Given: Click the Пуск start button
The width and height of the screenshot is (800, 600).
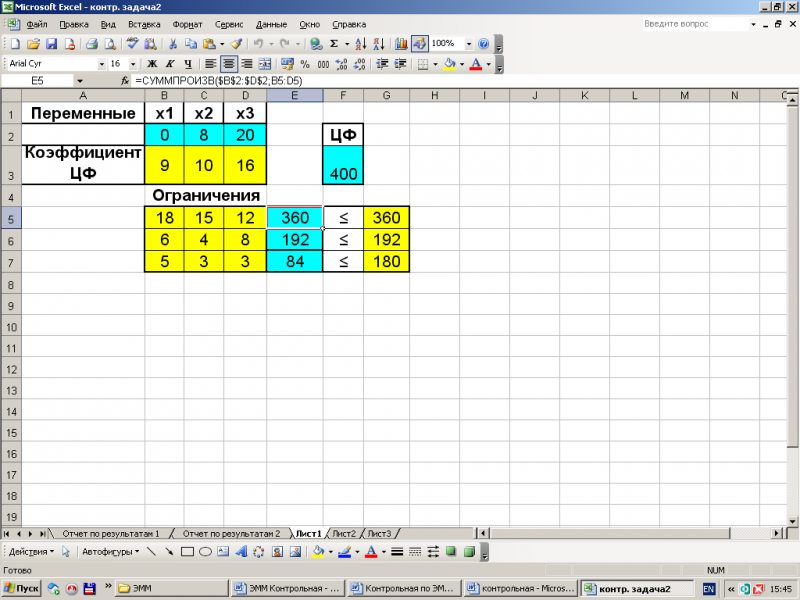Looking at the screenshot, I should (x=21, y=588).
